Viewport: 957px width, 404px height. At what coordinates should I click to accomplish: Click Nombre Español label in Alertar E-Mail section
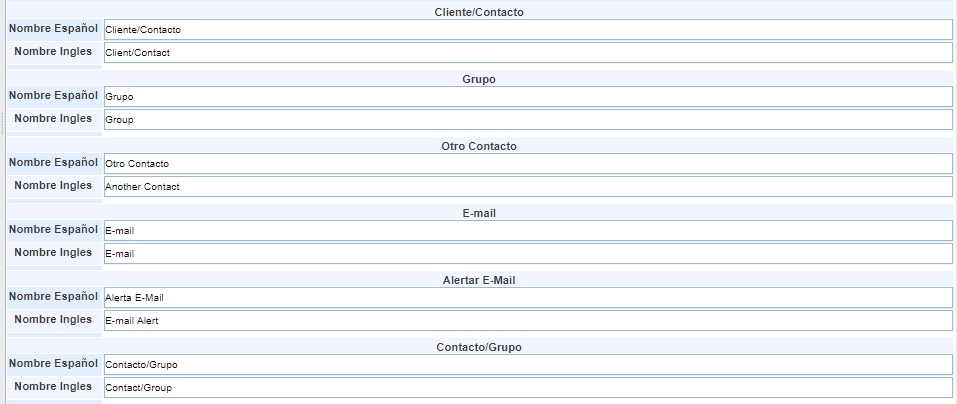(x=53, y=296)
